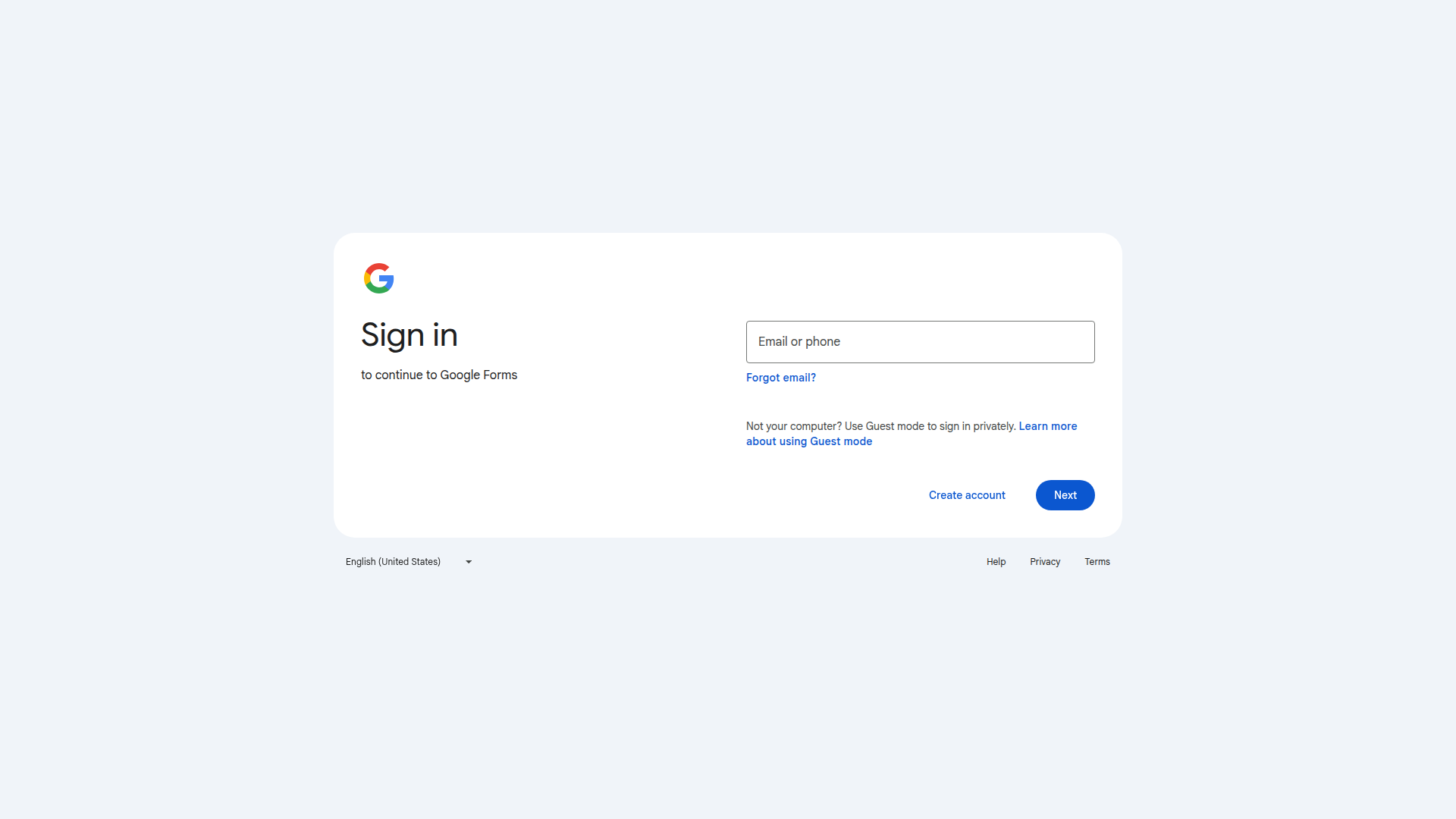Click the Email or phone input field
Image resolution: width=1456 pixels, height=819 pixels.
tap(920, 341)
